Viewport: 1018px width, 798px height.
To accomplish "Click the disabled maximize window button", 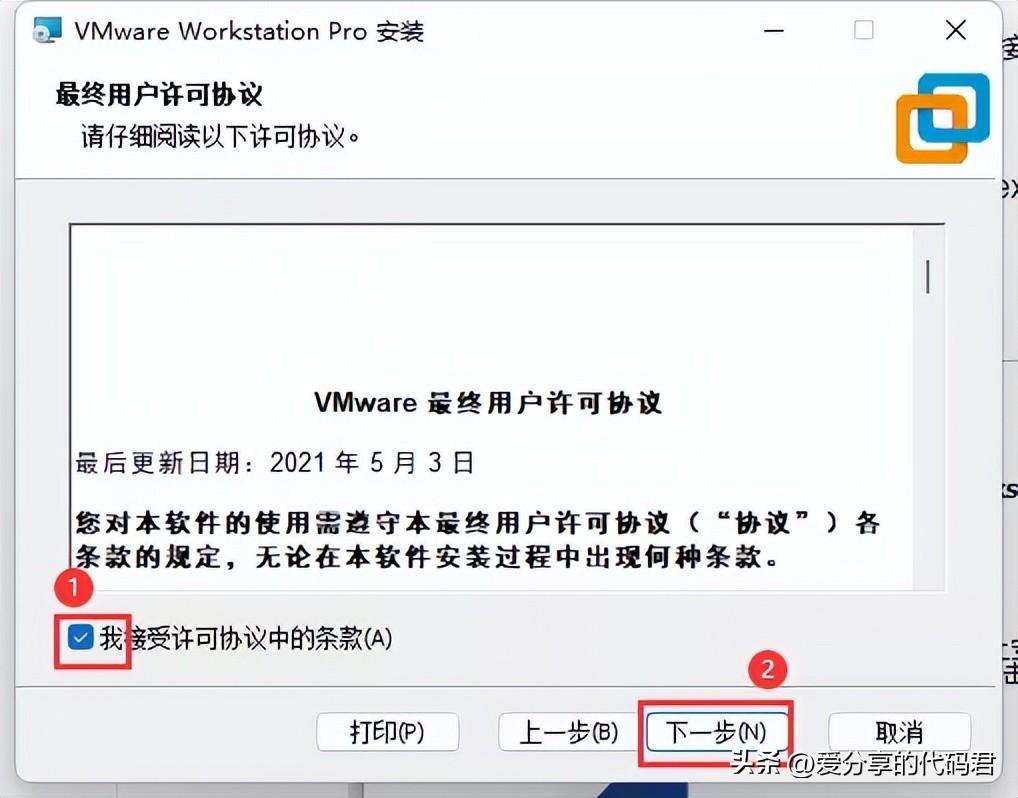I will [x=863, y=30].
